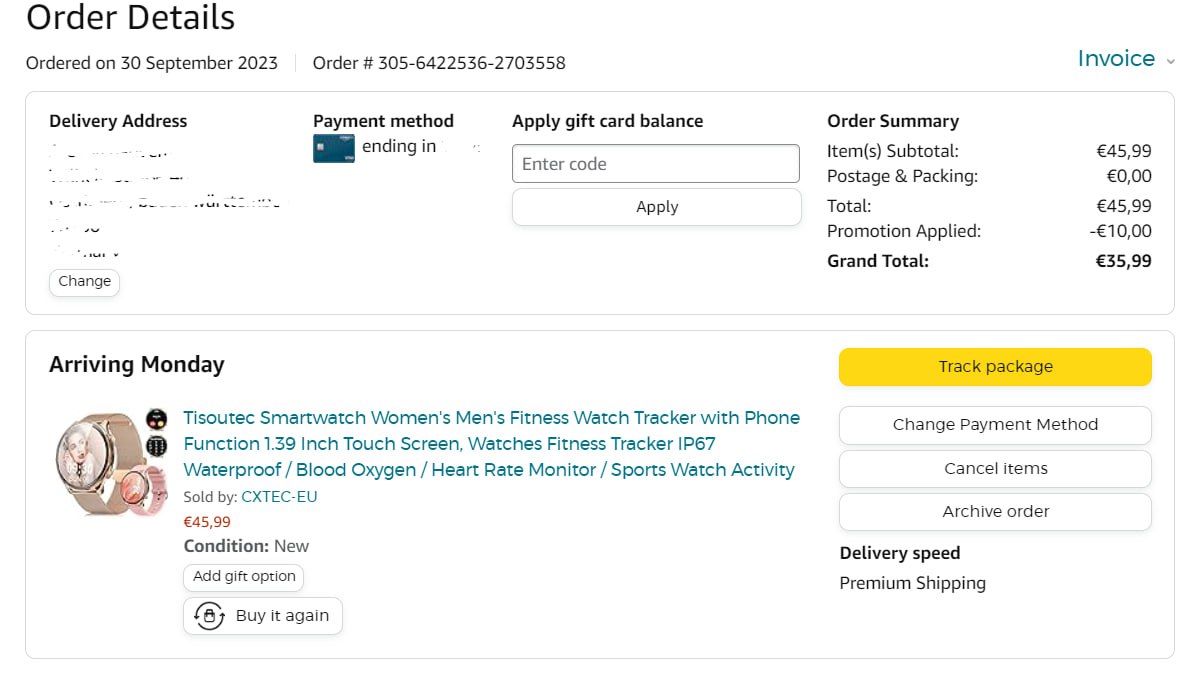Archive this order
The image size is (1192, 673).
pos(994,511)
